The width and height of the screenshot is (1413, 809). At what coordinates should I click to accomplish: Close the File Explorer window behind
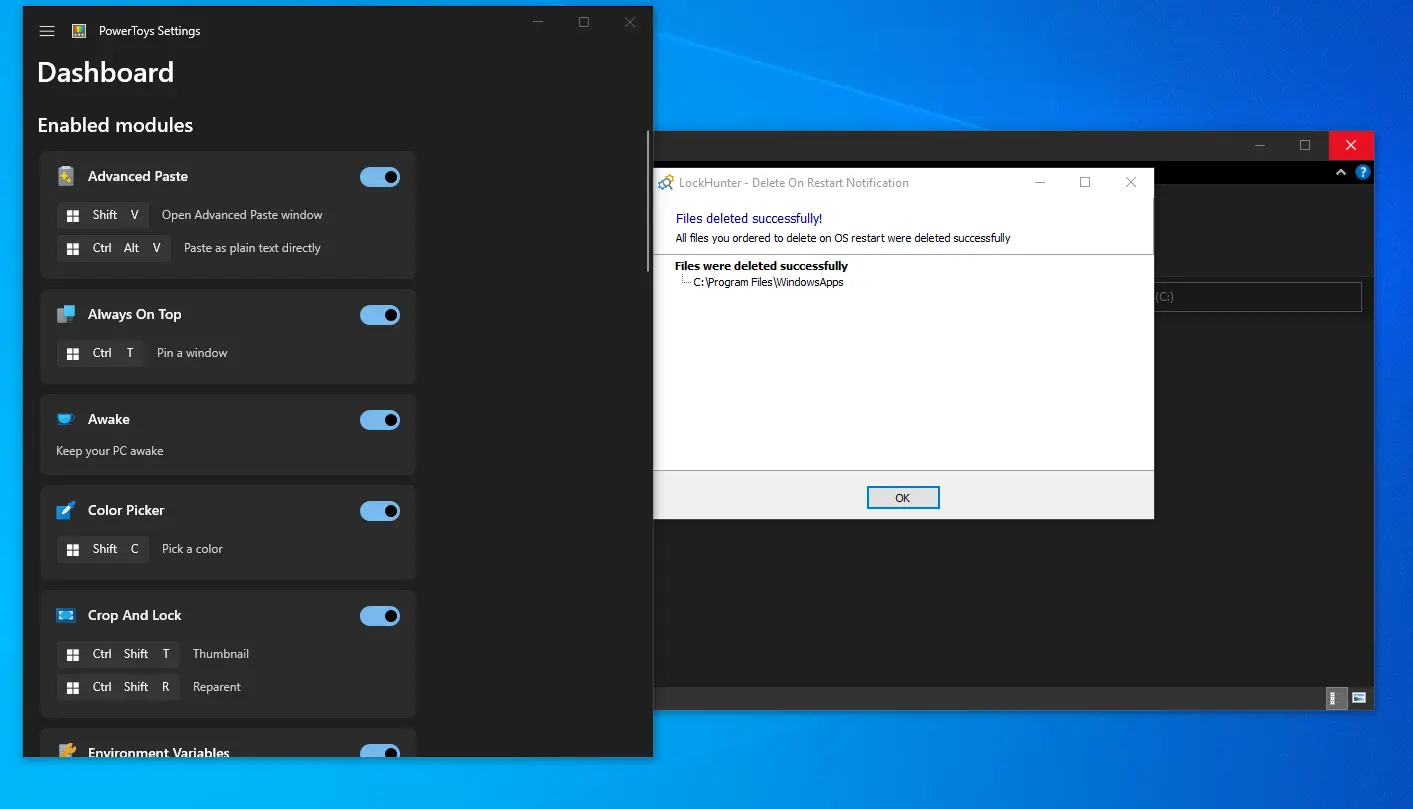pos(1351,145)
